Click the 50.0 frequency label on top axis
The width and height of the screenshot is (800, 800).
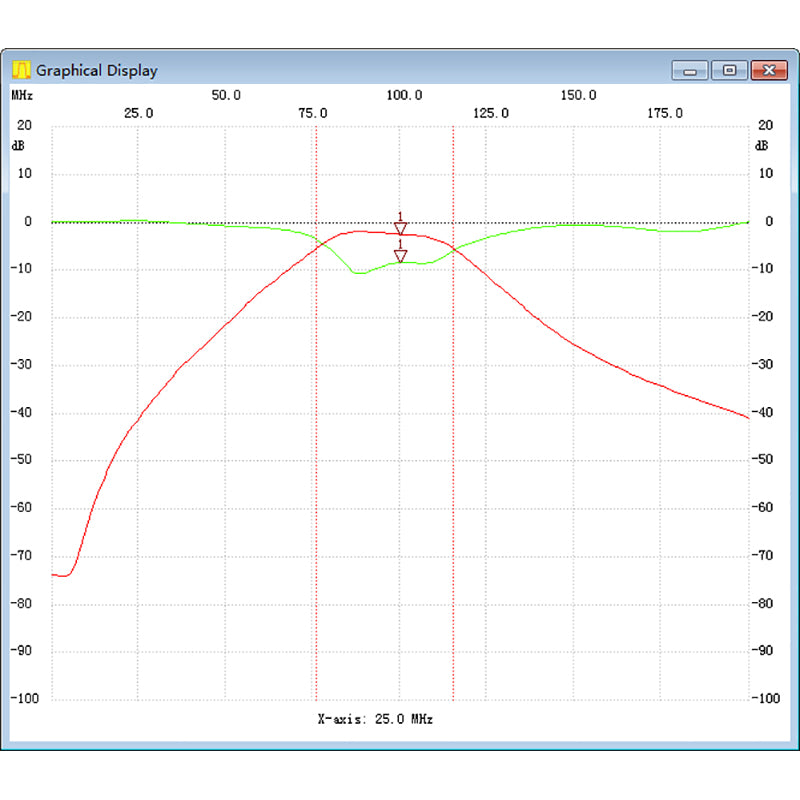click(226, 95)
